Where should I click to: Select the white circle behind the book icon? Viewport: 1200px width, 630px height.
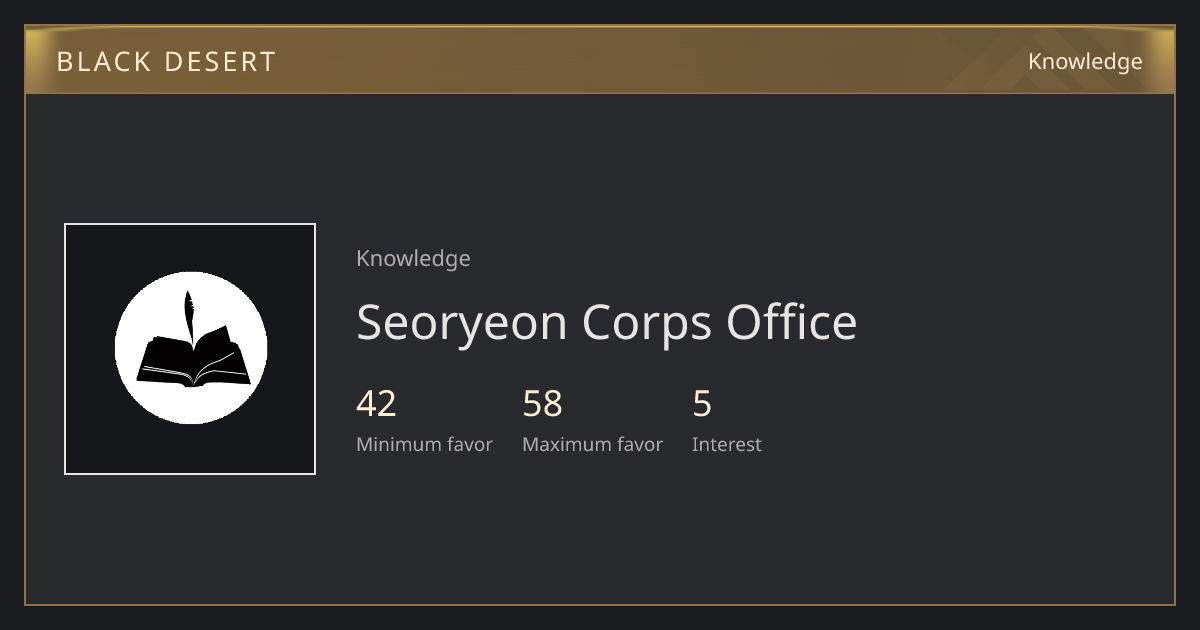click(191, 348)
